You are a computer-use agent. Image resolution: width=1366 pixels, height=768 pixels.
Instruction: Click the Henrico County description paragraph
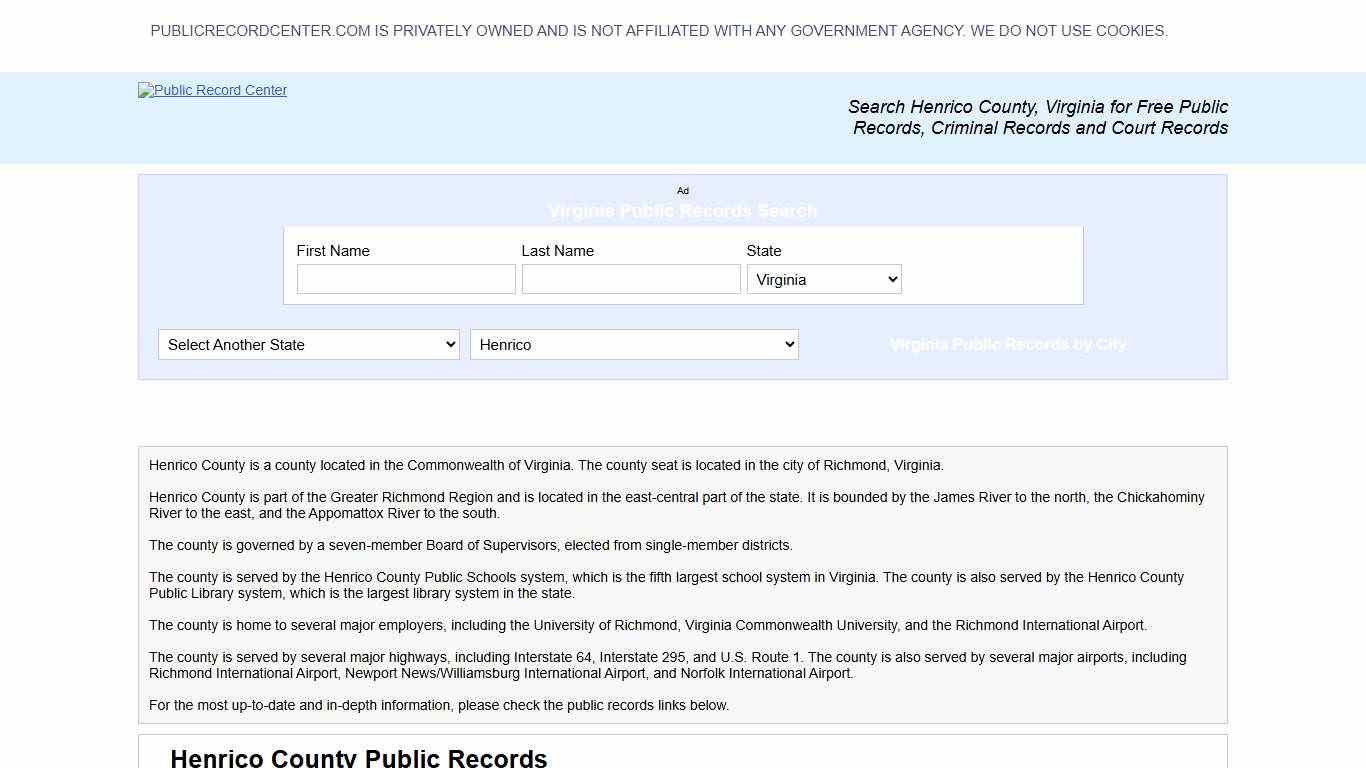(x=546, y=465)
